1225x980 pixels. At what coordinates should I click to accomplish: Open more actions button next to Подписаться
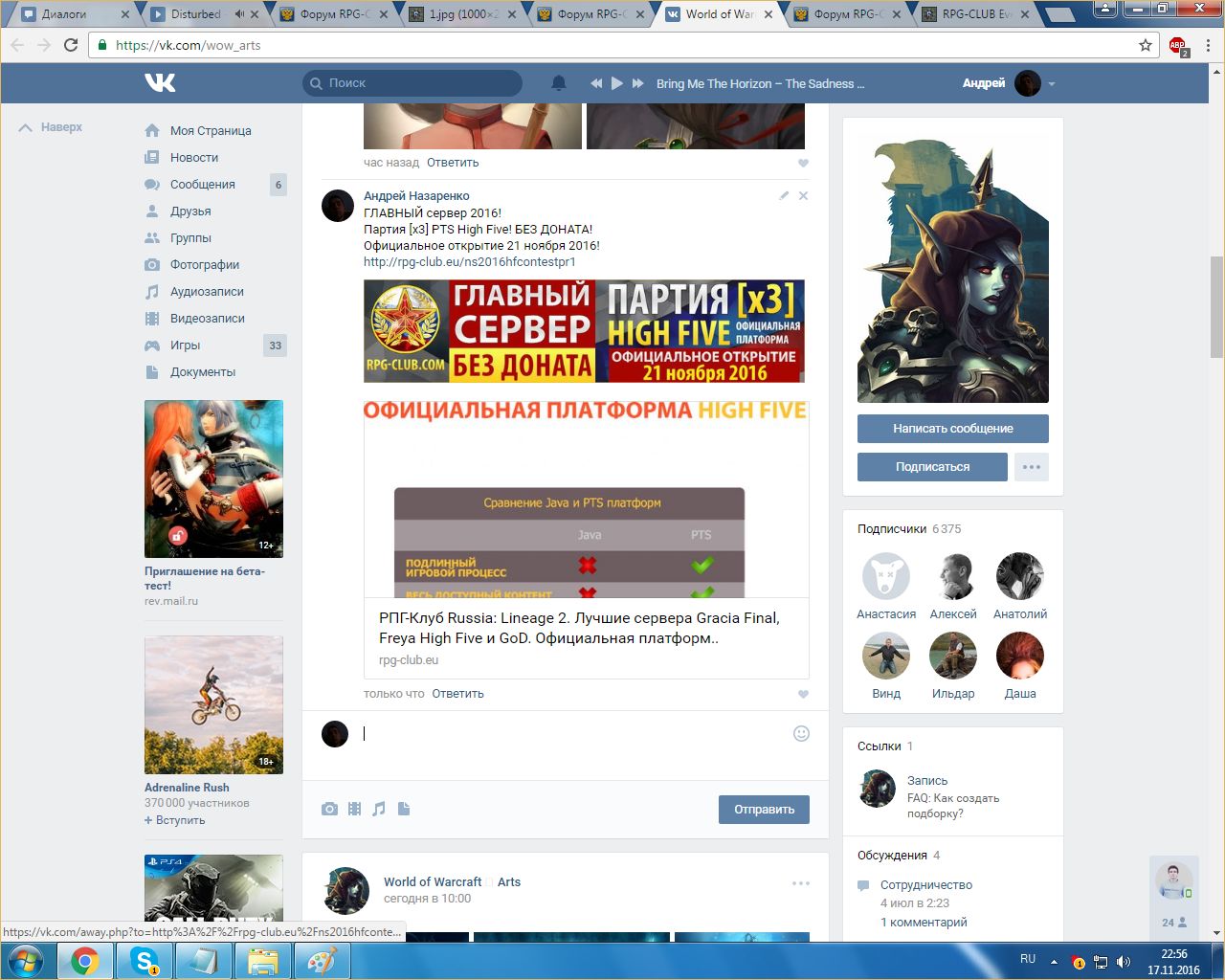[x=1032, y=467]
